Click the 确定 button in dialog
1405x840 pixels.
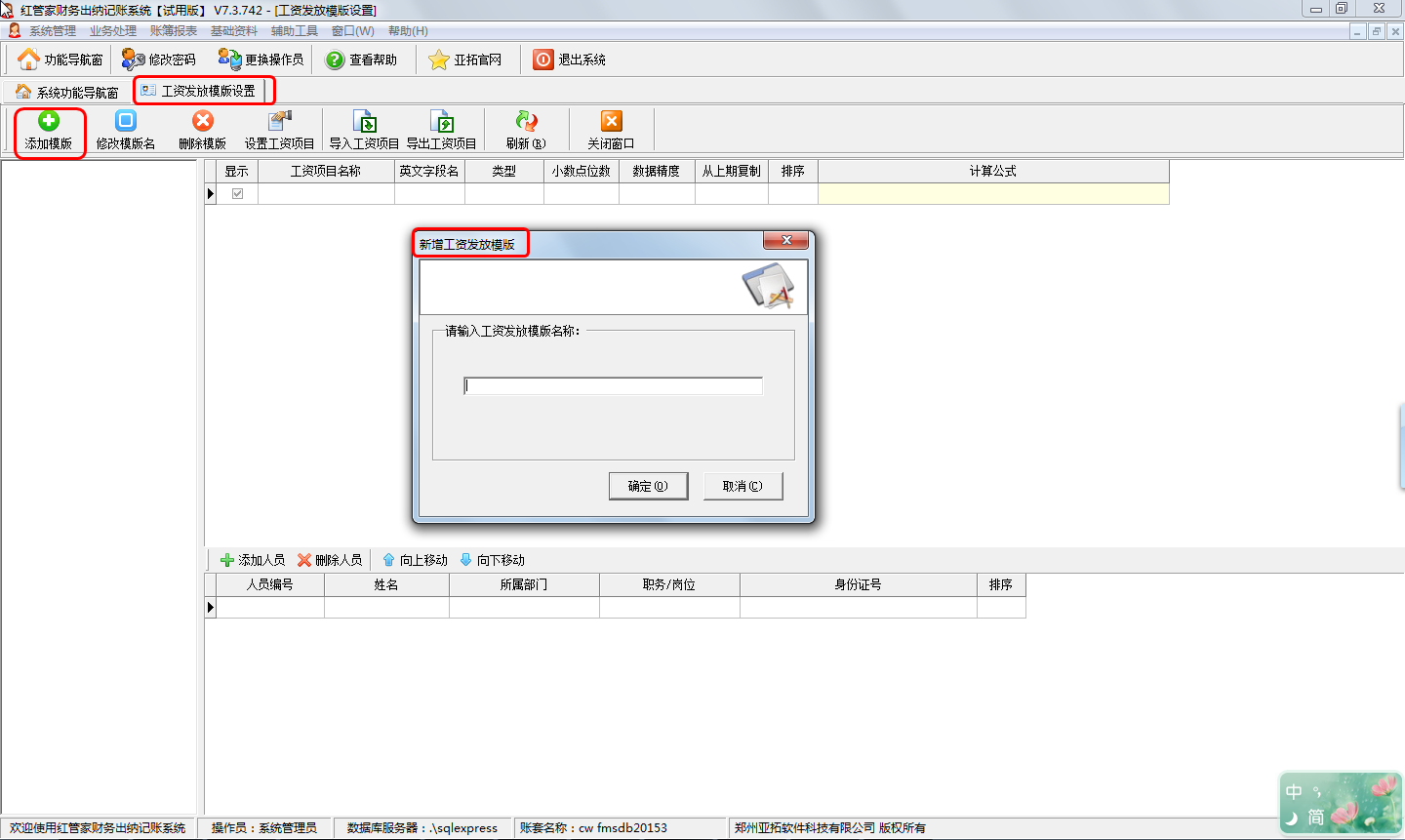(x=648, y=486)
